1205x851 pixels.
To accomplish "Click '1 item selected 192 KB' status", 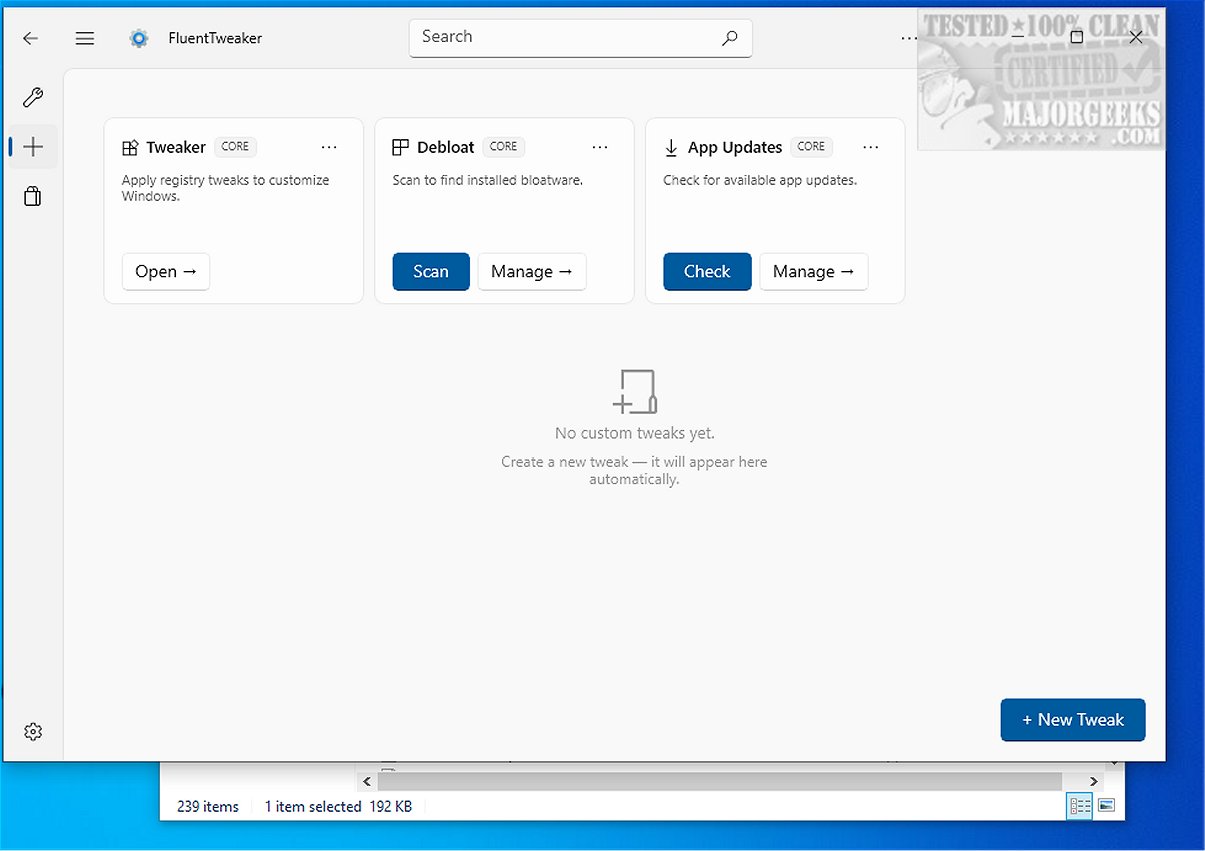I will click(338, 806).
